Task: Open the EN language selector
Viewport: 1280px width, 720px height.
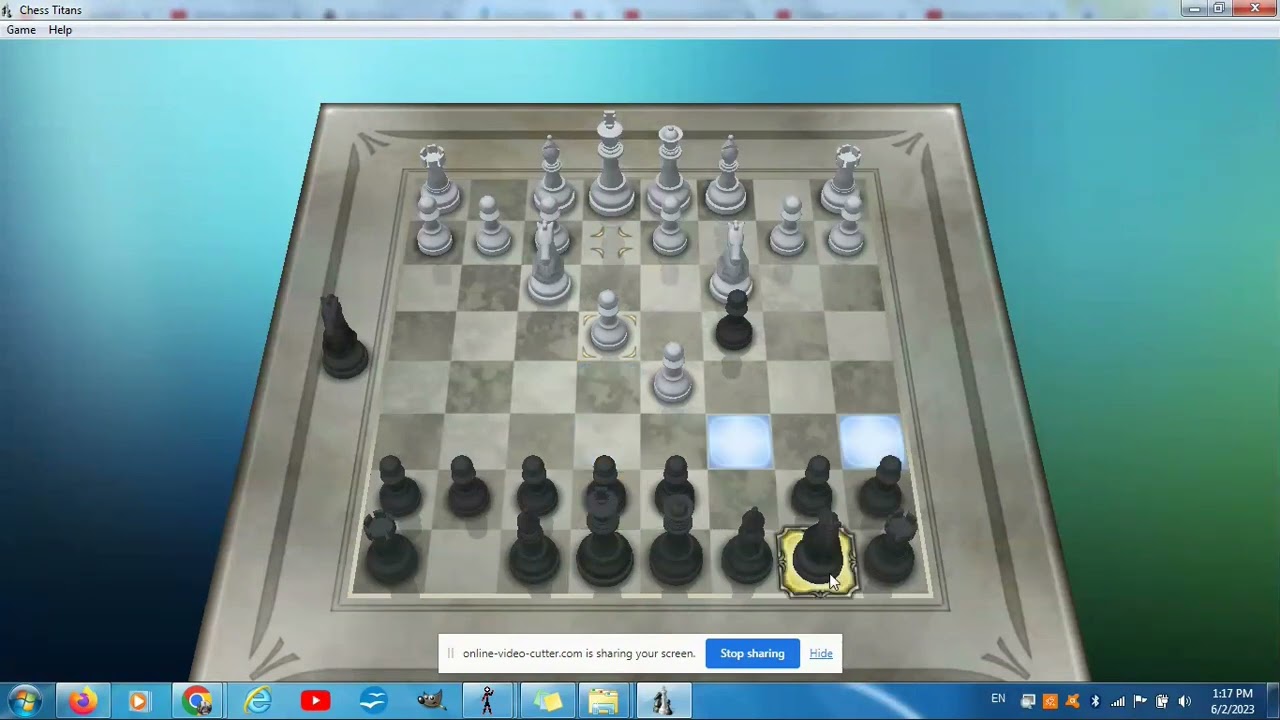Action: (x=998, y=698)
